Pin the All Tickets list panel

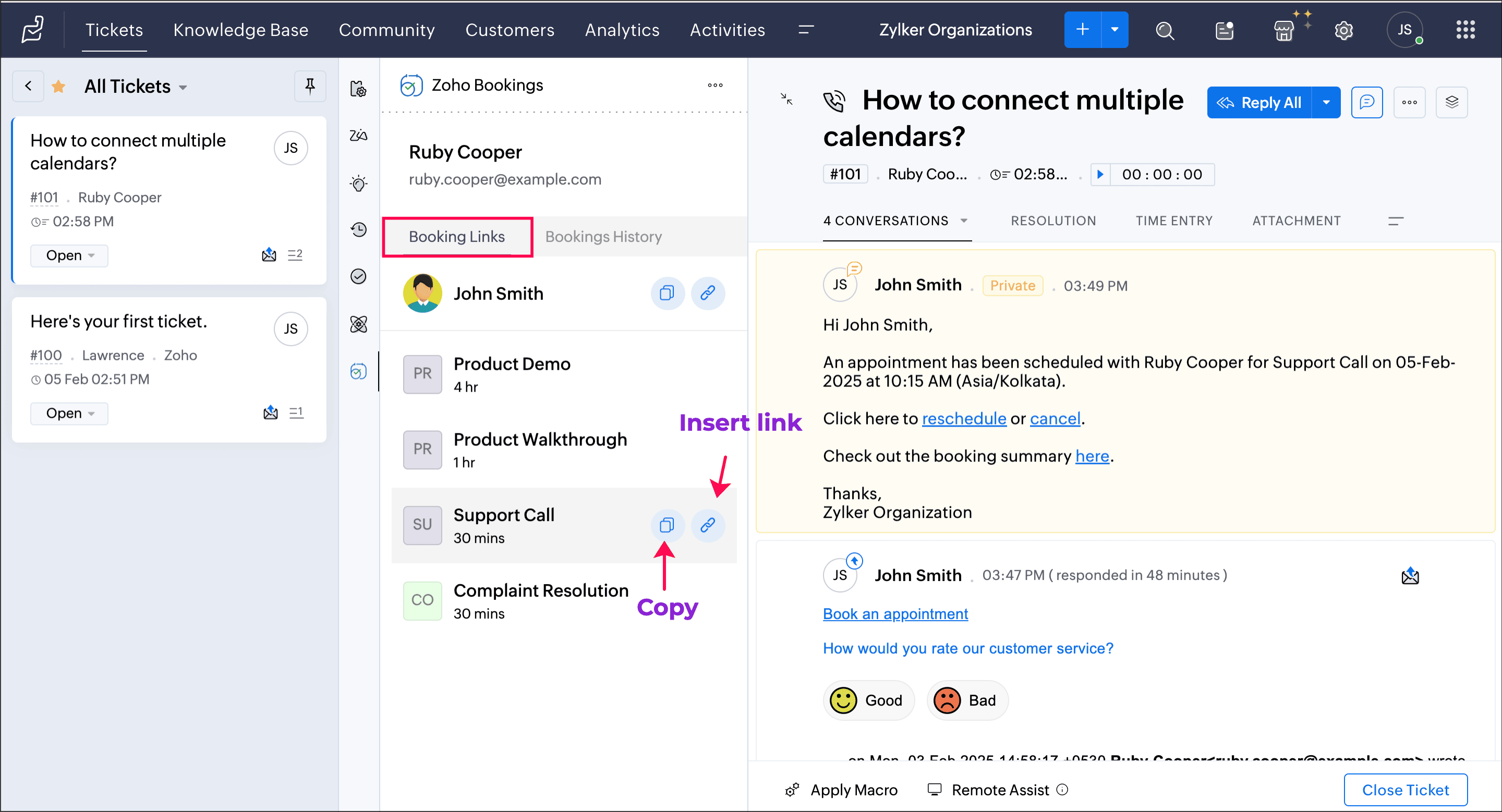coord(310,86)
